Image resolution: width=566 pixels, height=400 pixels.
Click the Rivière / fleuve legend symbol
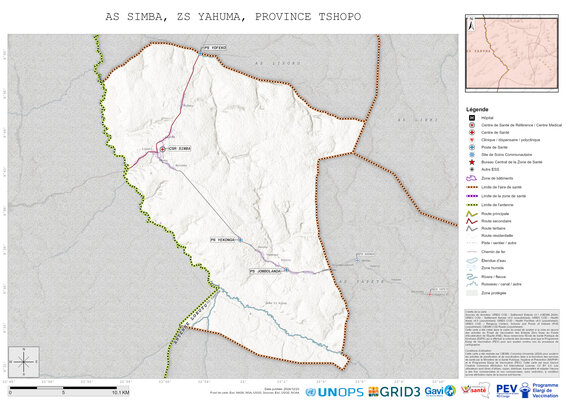[x=472, y=277]
